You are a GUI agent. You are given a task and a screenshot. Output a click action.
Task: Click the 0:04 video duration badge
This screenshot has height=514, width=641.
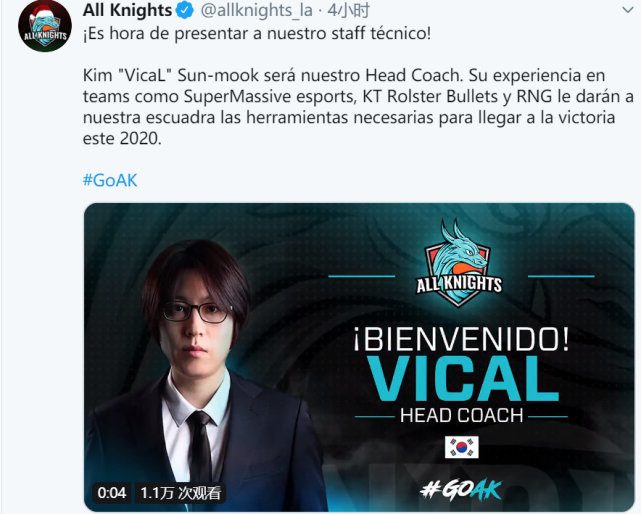pyautogui.click(x=112, y=493)
